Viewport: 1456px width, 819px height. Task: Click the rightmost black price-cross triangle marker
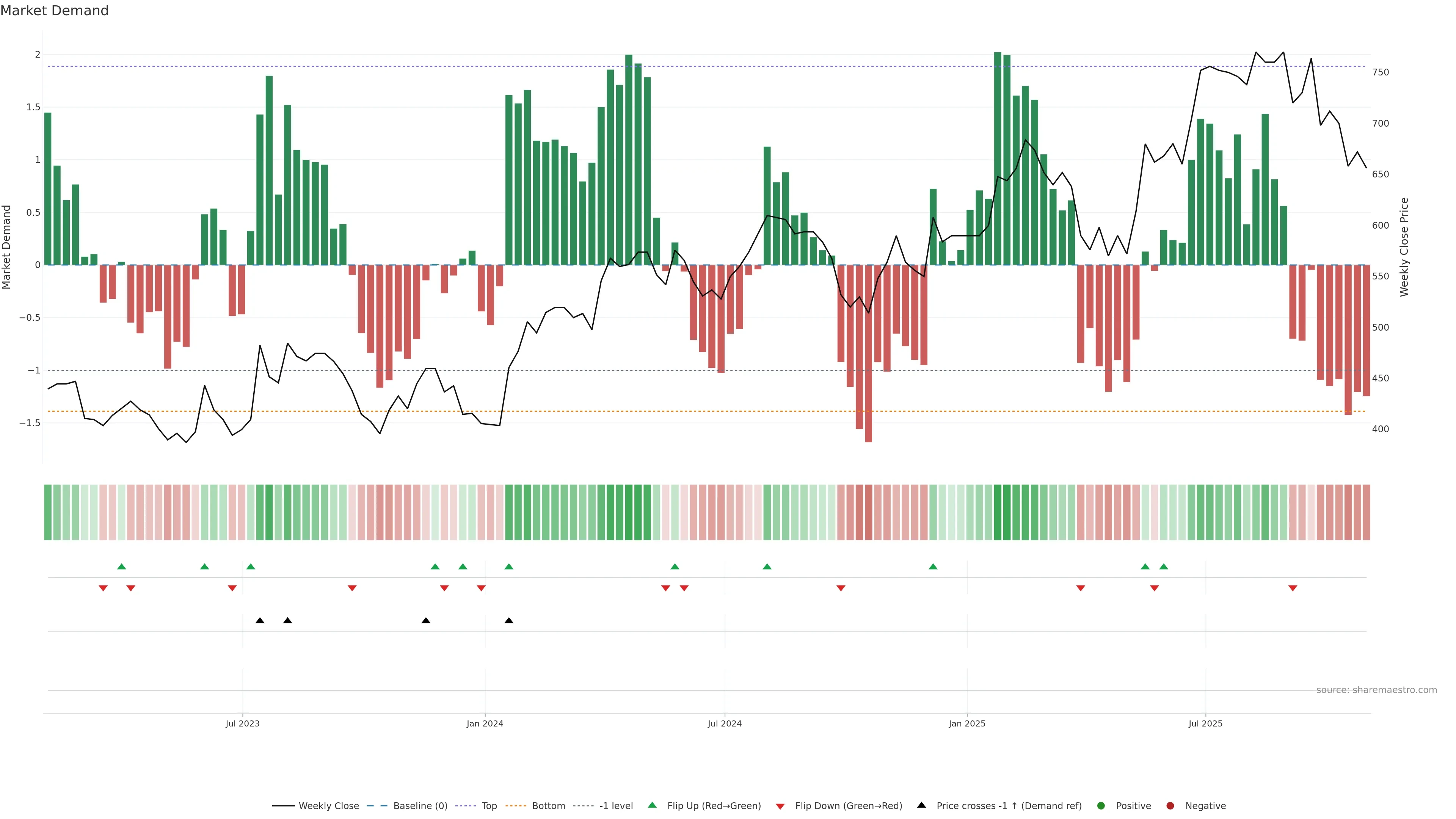coord(509,621)
